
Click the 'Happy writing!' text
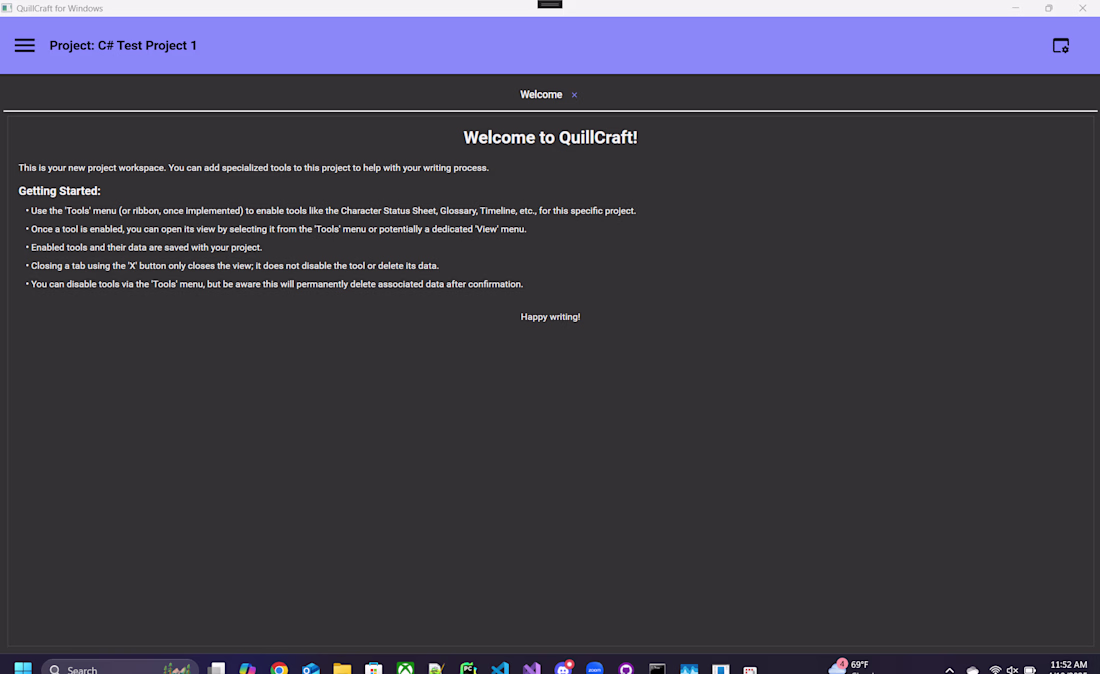[550, 317]
